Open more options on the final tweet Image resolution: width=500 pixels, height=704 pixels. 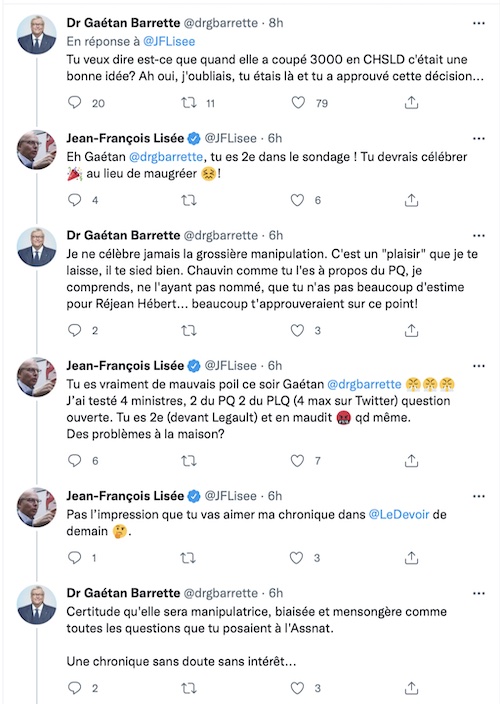coord(479,593)
